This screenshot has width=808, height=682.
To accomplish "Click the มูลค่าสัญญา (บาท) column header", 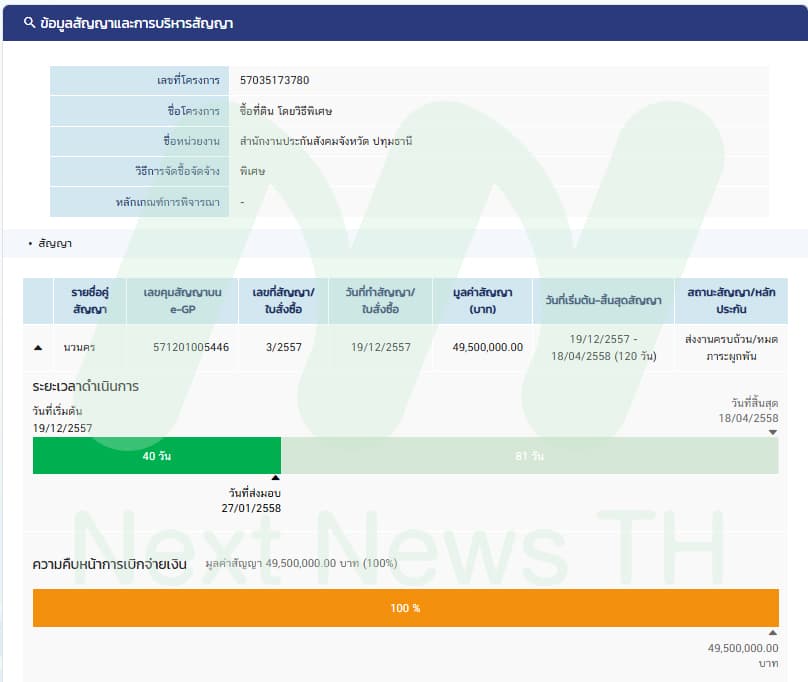I will 483,301.
